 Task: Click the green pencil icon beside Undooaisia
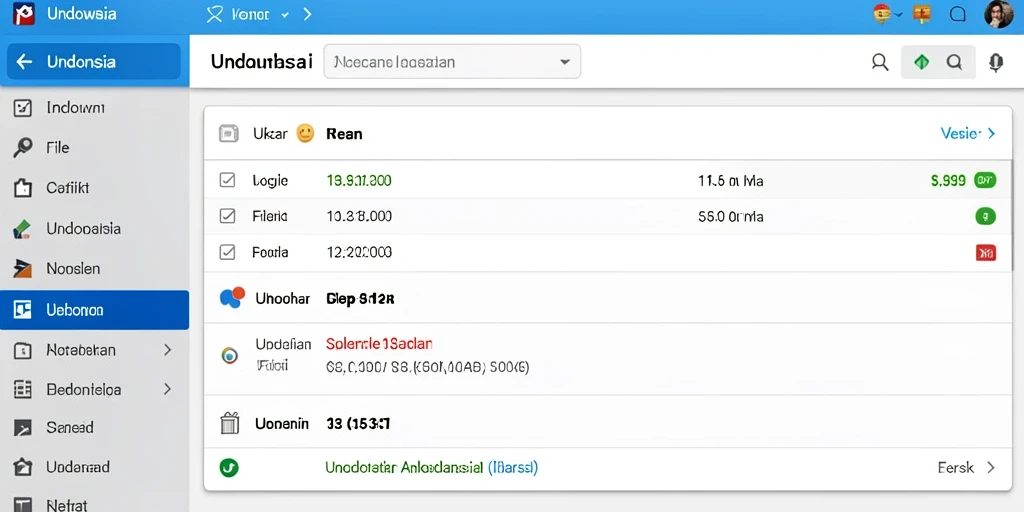click(x=22, y=229)
